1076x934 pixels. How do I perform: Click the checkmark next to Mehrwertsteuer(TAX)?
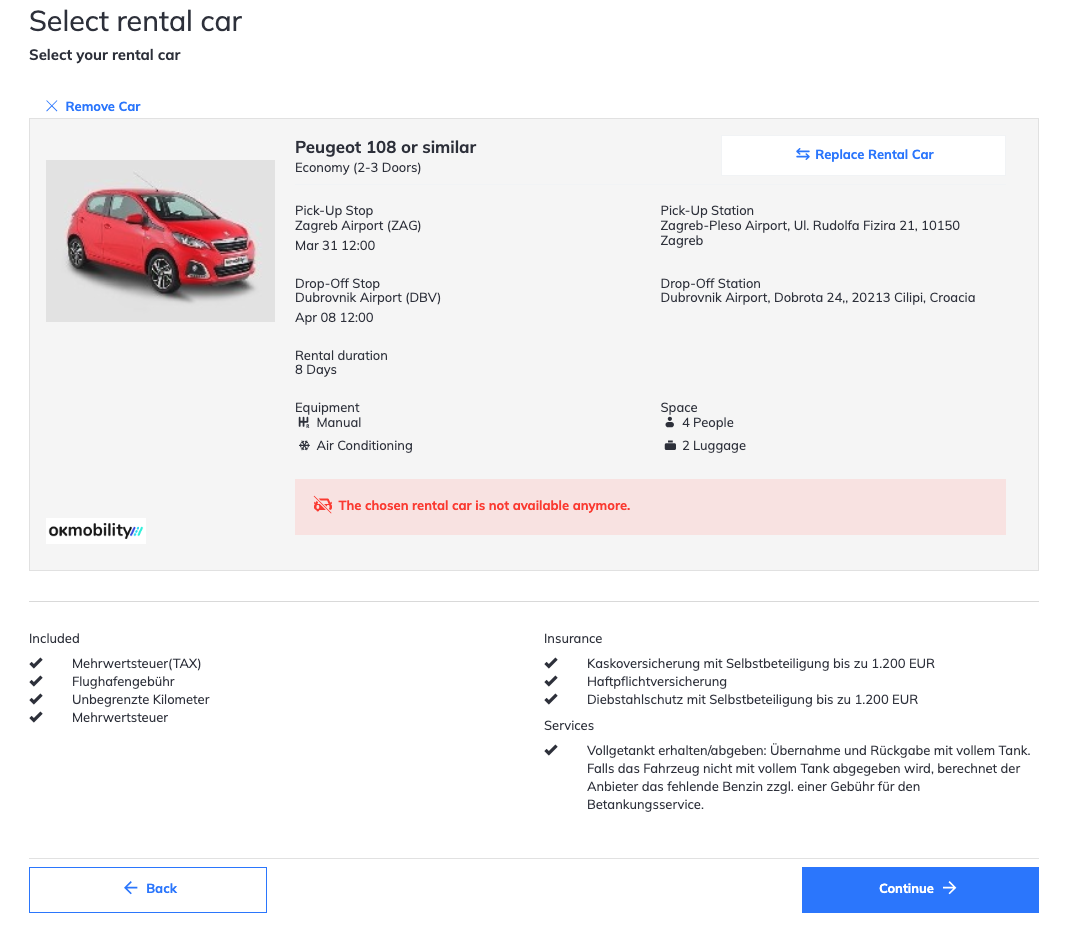[x=36, y=663]
